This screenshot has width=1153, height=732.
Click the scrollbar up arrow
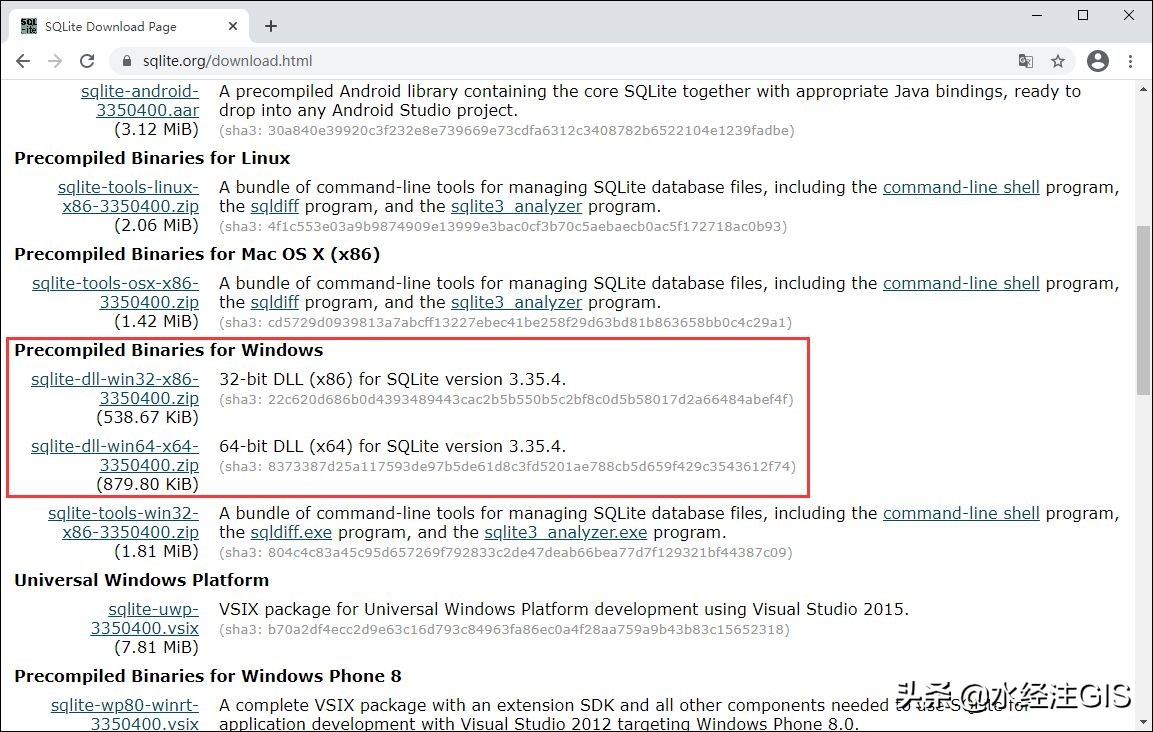1143,90
